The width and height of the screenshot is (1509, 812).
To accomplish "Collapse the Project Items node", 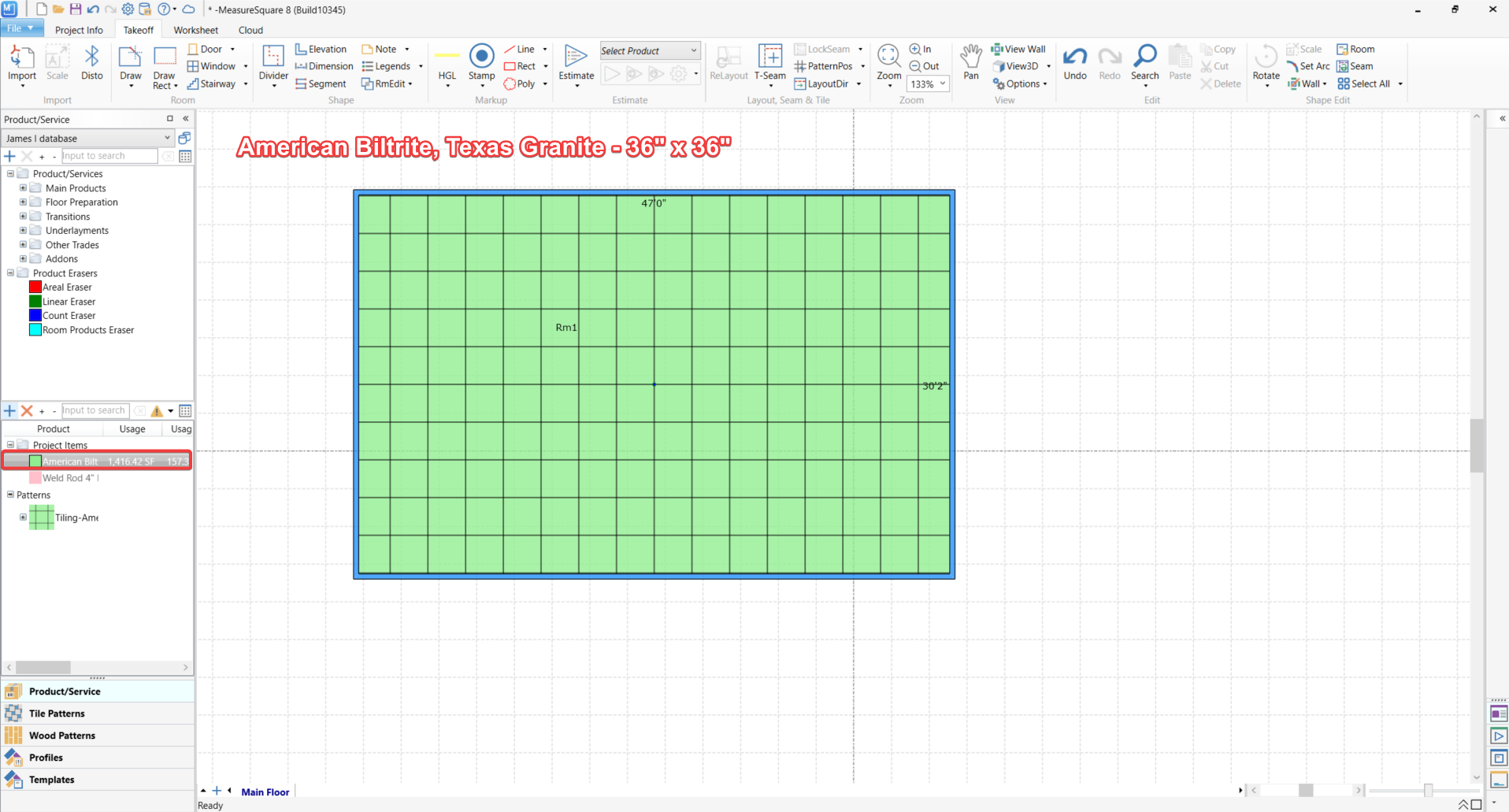I will click(10, 445).
